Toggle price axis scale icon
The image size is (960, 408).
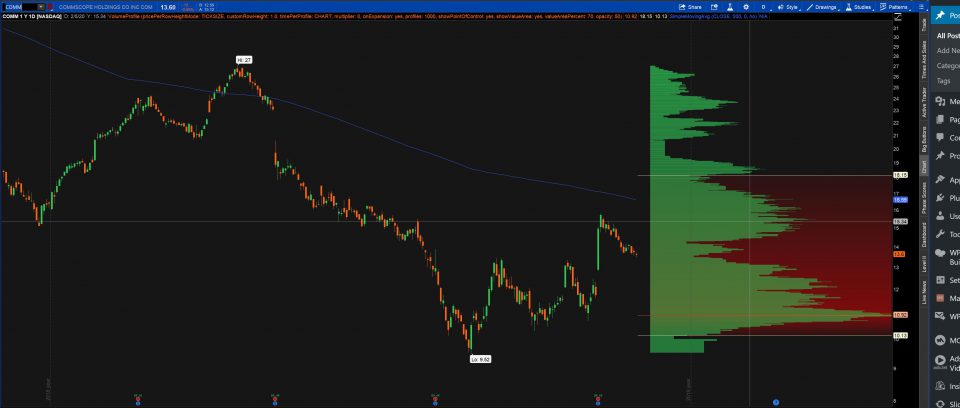tap(898, 17)
